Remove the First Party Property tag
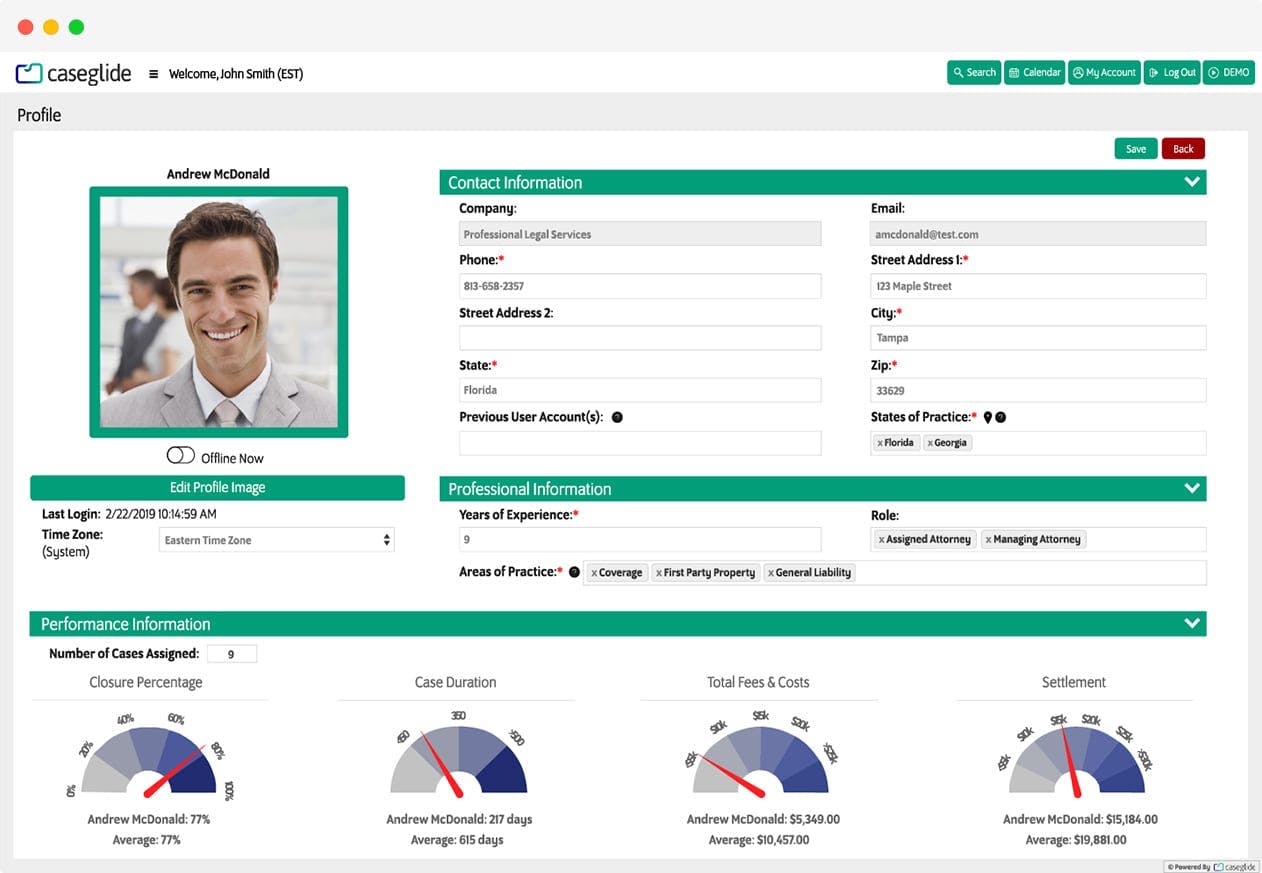1262x873 pixels. [x=658, y=573]
